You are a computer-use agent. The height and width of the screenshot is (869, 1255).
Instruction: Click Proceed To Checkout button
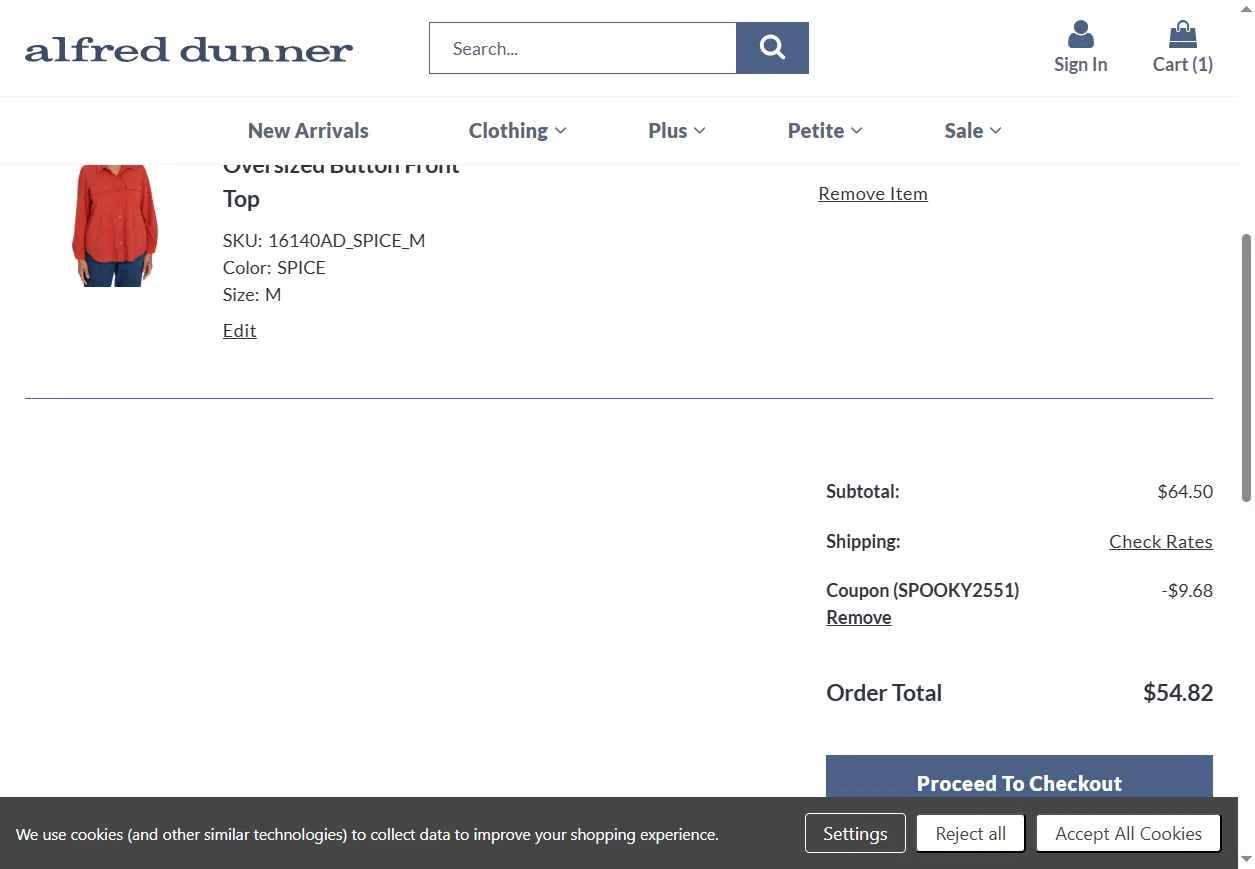tap(1019, 777)
